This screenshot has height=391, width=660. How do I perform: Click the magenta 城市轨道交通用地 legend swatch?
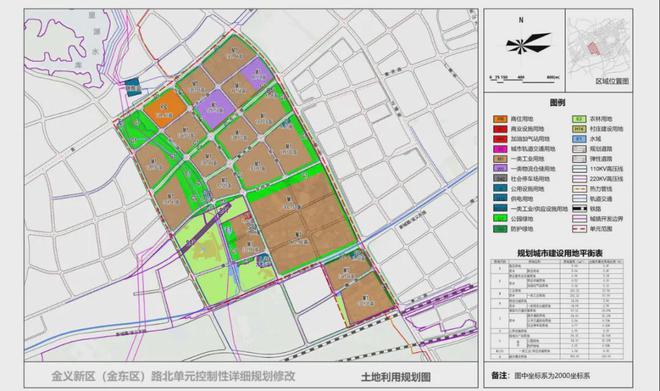tap(500, 149)
